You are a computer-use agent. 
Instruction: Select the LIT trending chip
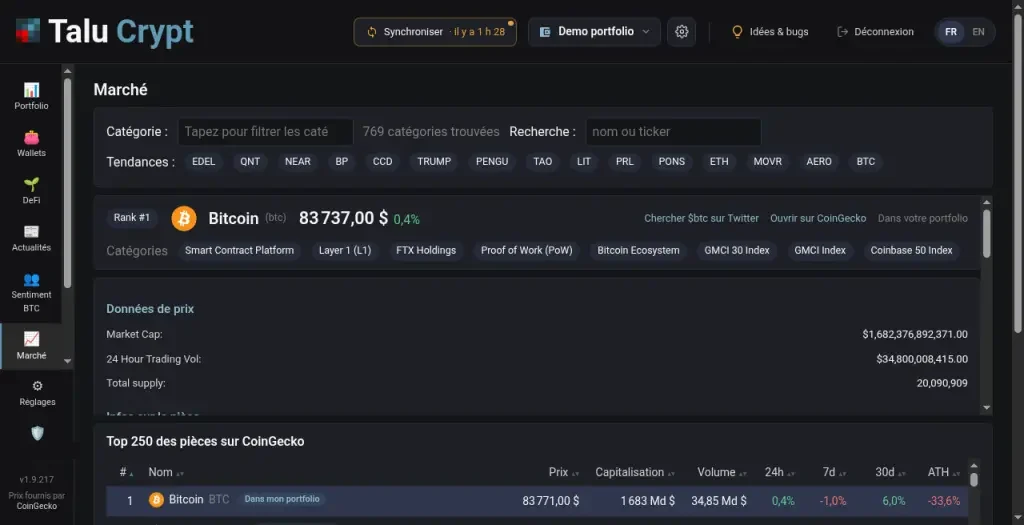coord(584,161)
